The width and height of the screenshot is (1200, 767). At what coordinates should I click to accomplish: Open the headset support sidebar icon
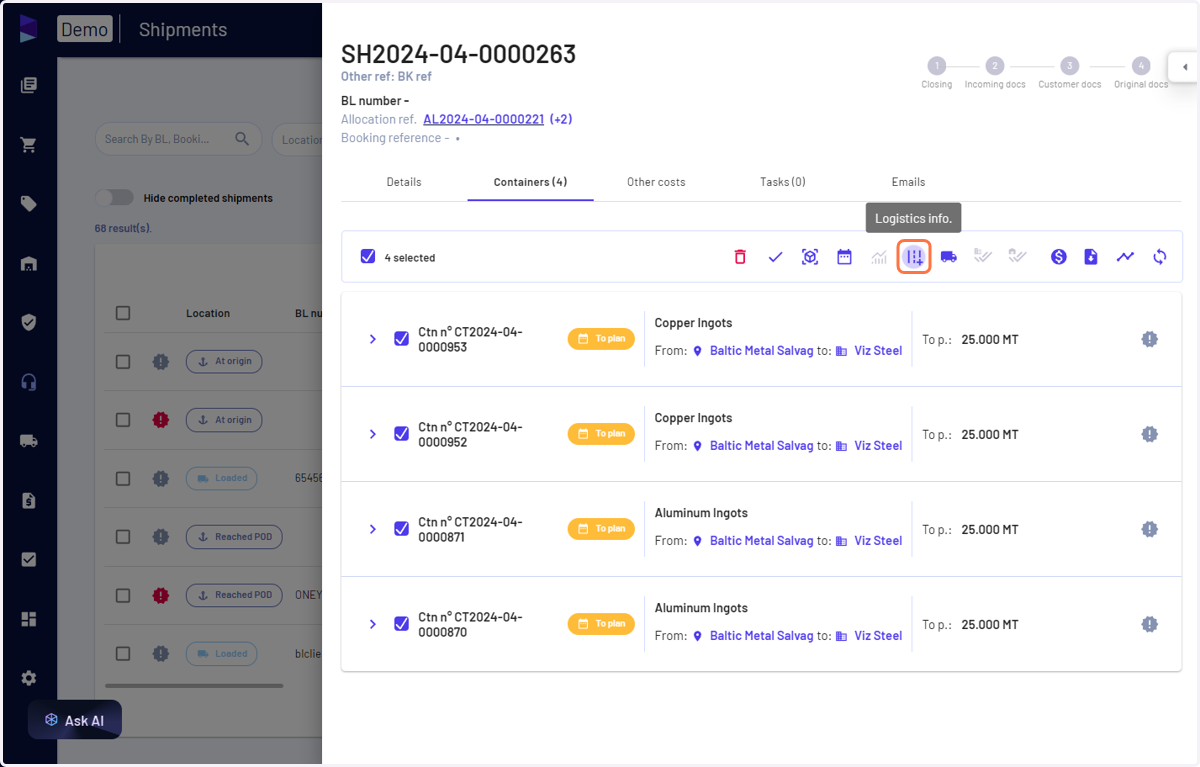click(29, 382)
